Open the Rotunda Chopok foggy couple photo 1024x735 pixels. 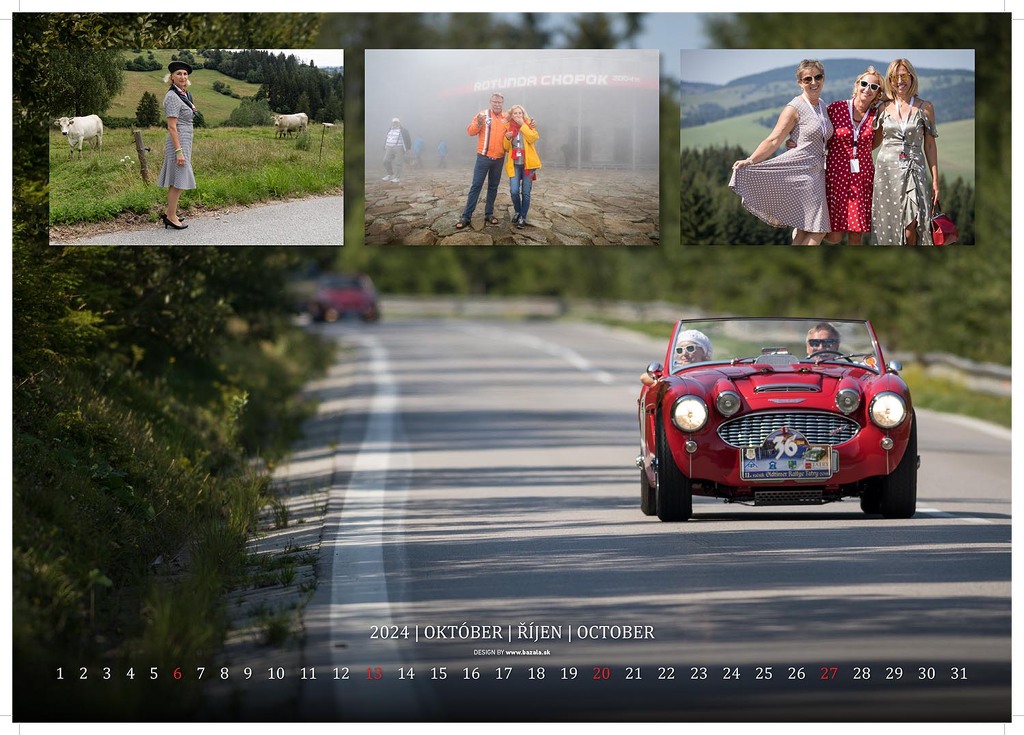[x=511, y=147]
